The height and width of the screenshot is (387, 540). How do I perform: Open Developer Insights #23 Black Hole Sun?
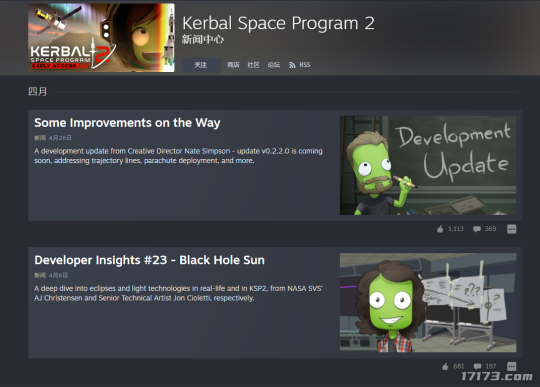click(x=149, y=260)
